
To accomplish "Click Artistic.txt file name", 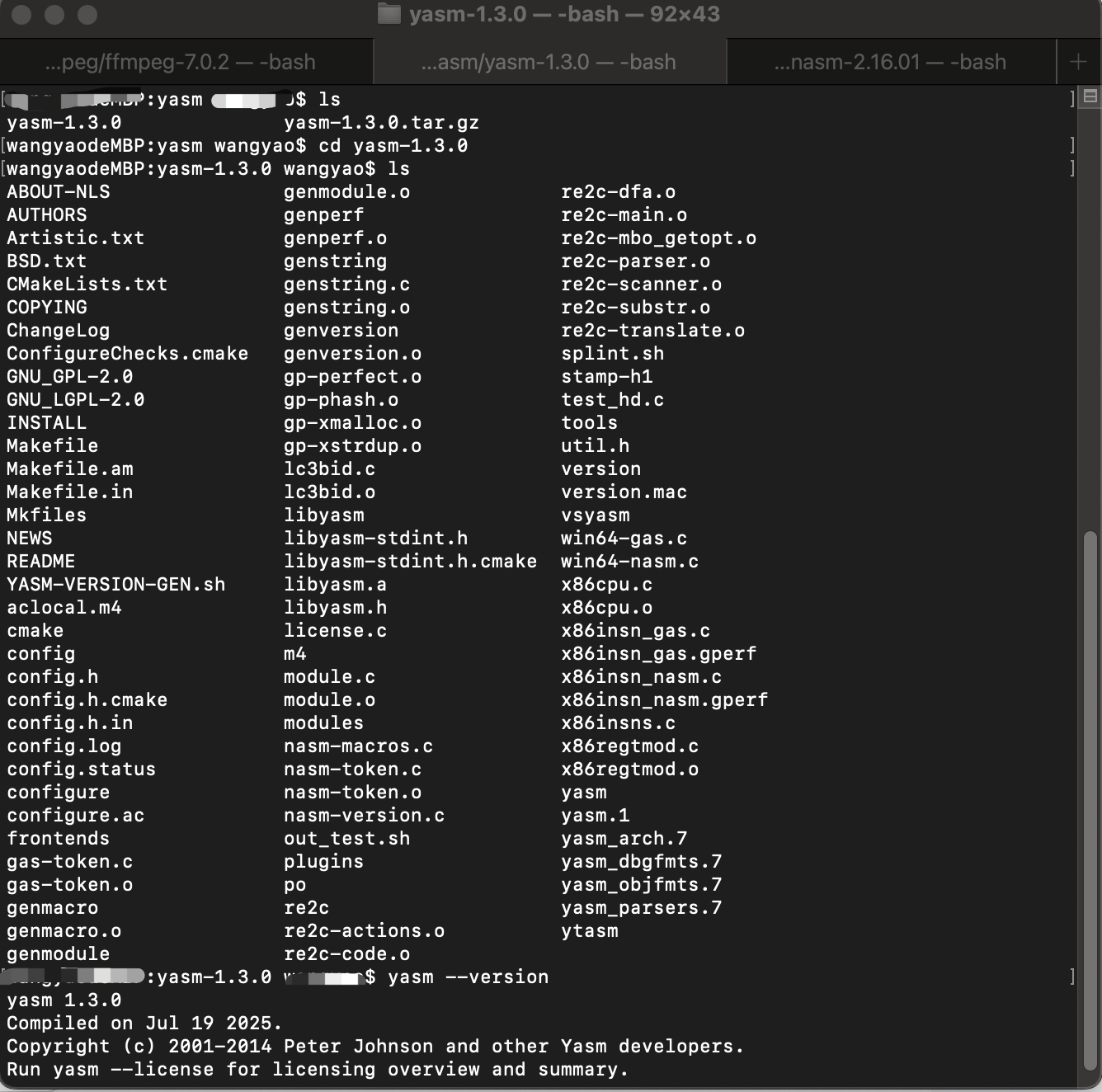I will 76,238.
